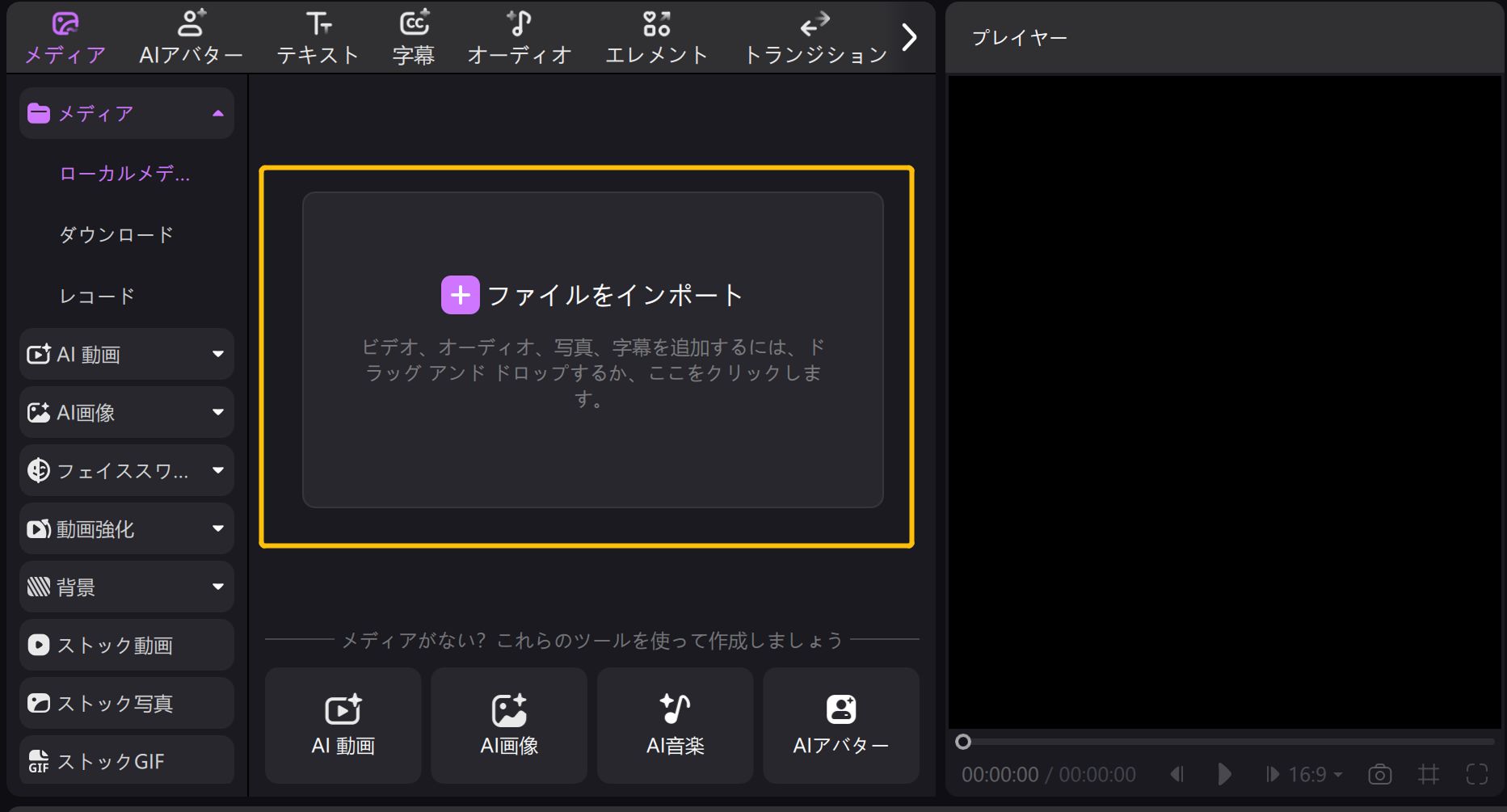
Task: Take a snapshot with the camera icon
Action: click(x=1379, y=774)
